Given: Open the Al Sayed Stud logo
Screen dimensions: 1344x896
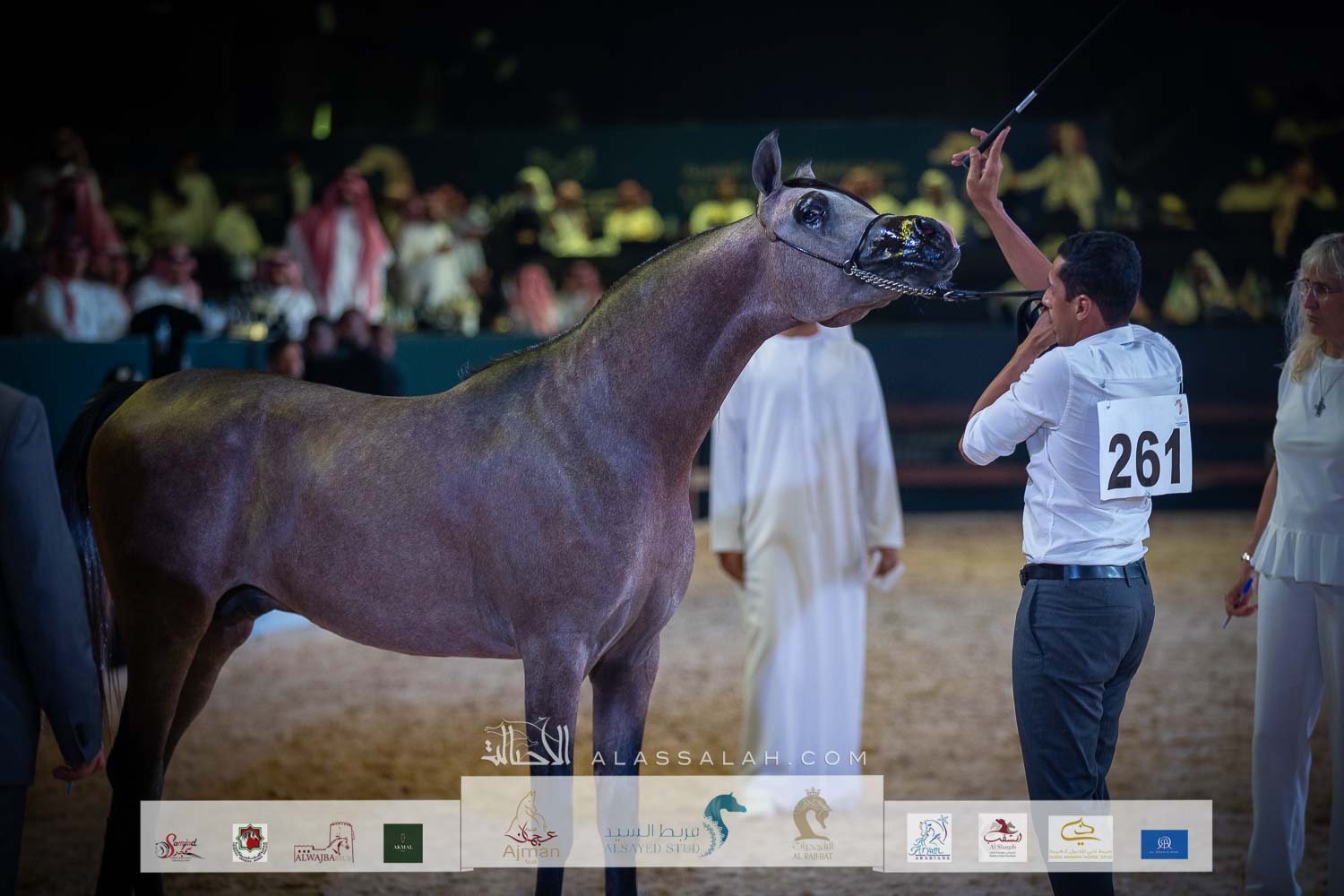Looking at the screenshot, I should click(672, 829).
